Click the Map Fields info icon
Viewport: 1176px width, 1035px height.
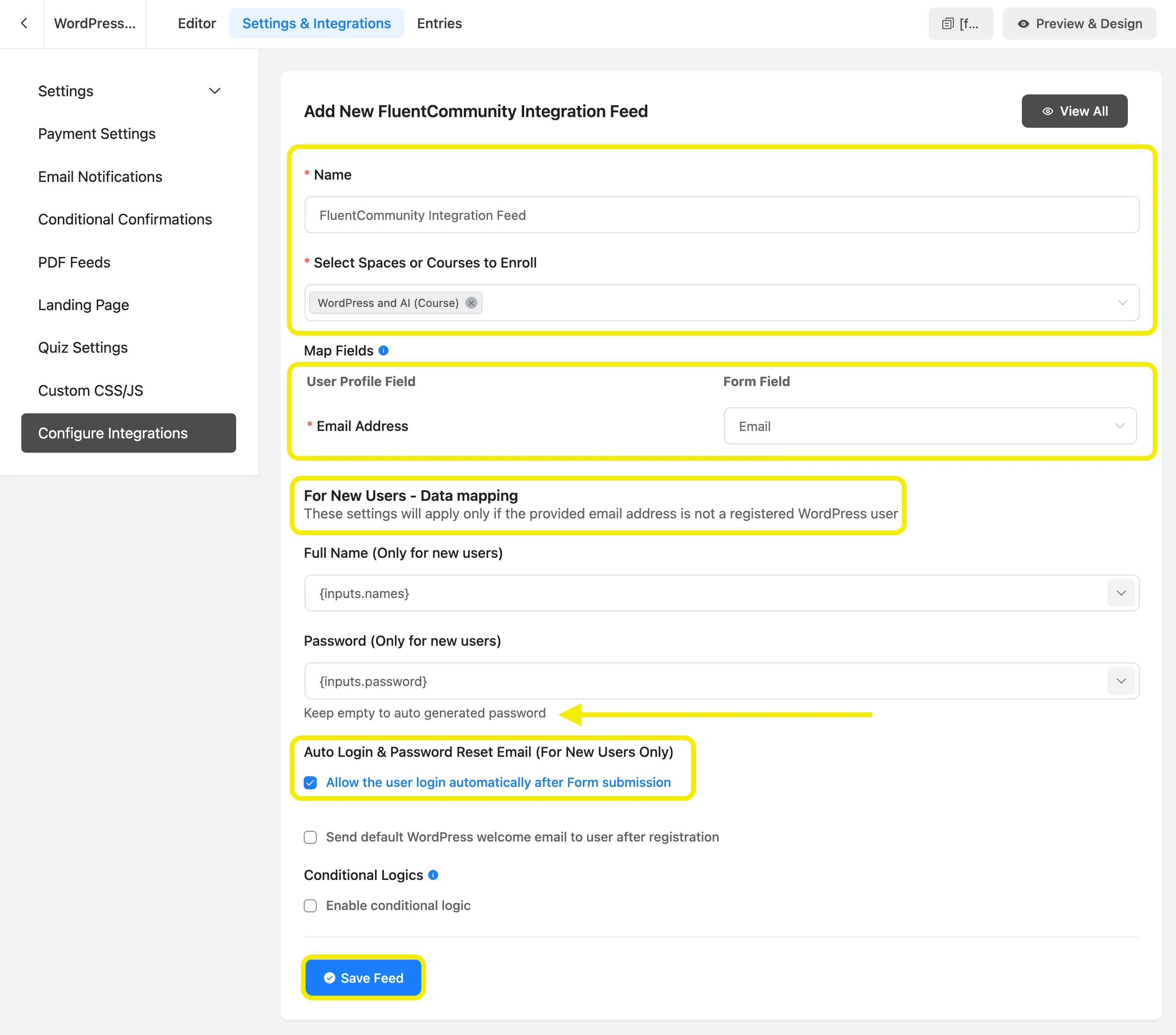click(x=384, y=350)
